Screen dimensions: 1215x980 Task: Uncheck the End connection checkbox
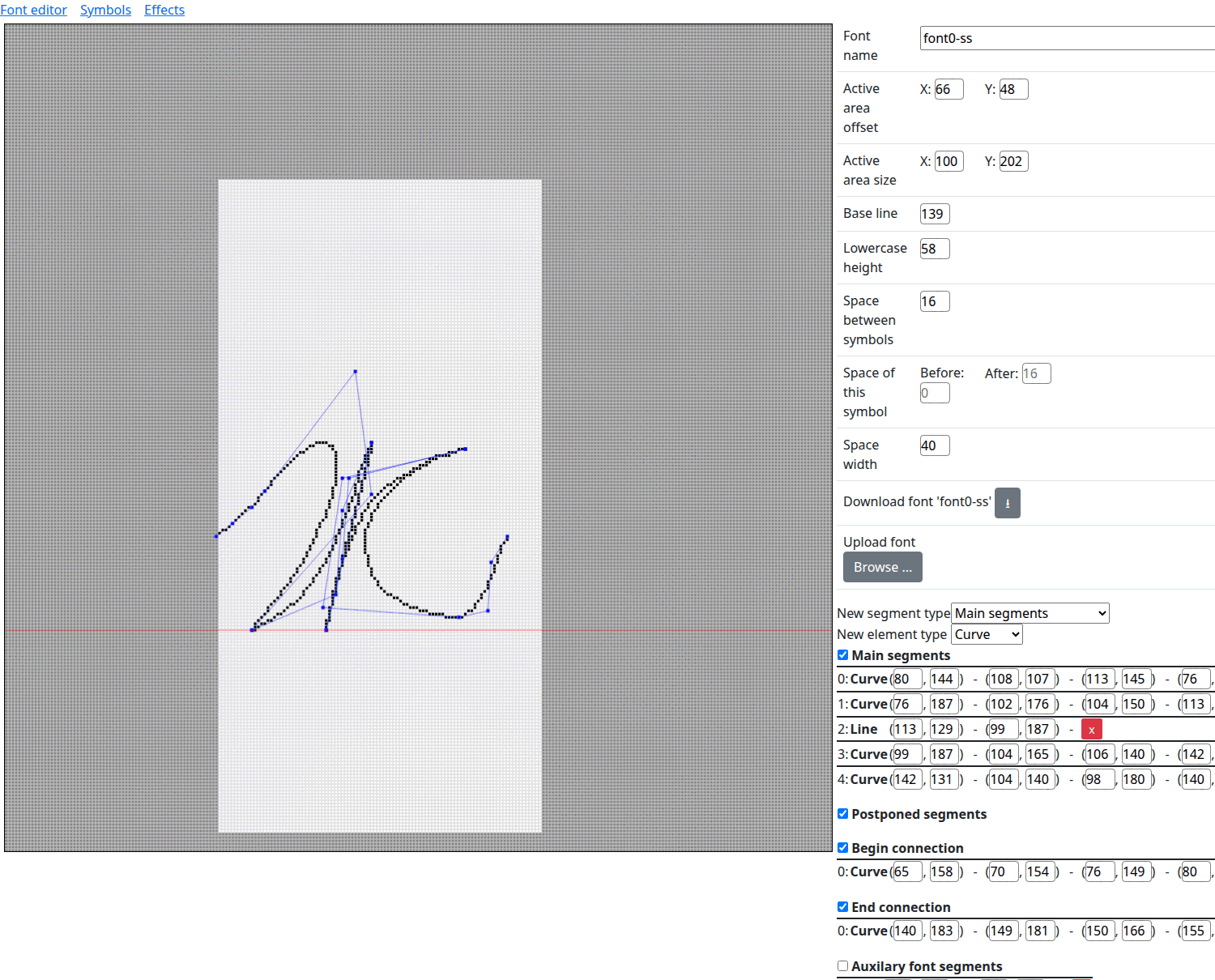click(842, 906)
